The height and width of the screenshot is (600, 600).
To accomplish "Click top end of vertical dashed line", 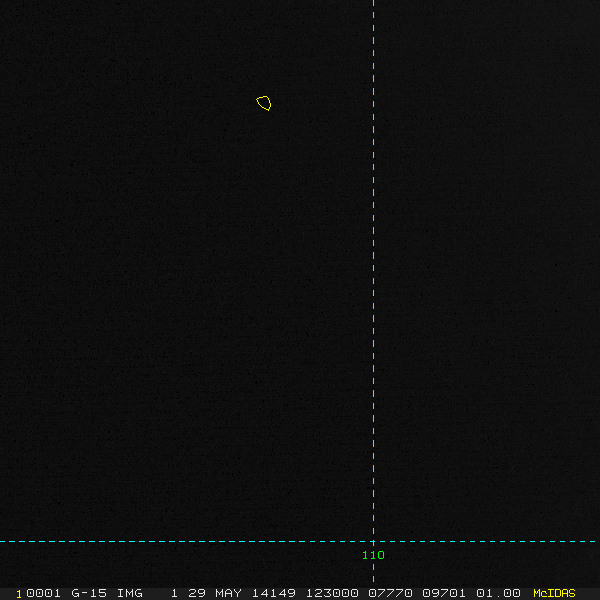I will [373, 3].
